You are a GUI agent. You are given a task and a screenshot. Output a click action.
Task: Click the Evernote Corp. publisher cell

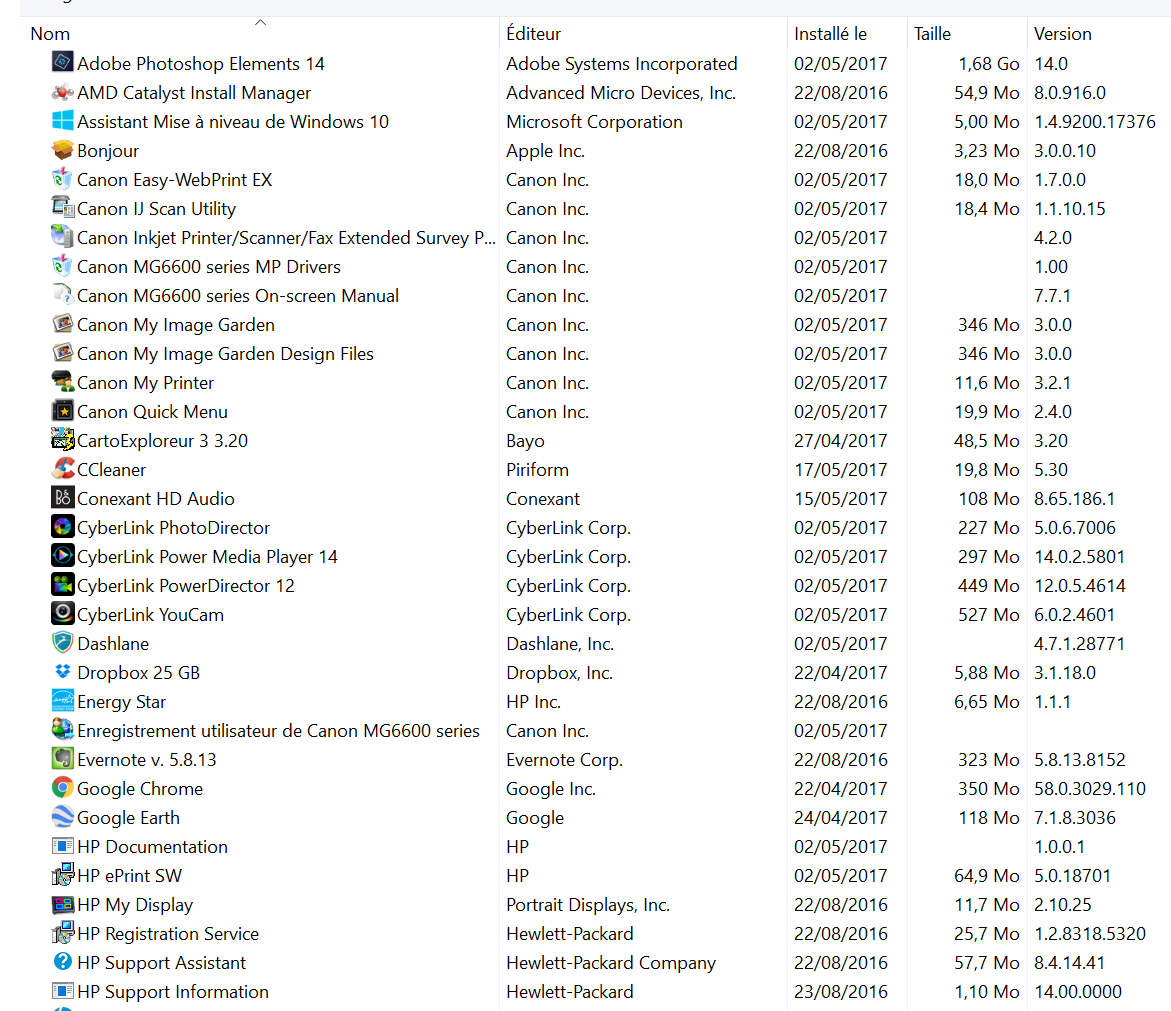tap(564, 759)
